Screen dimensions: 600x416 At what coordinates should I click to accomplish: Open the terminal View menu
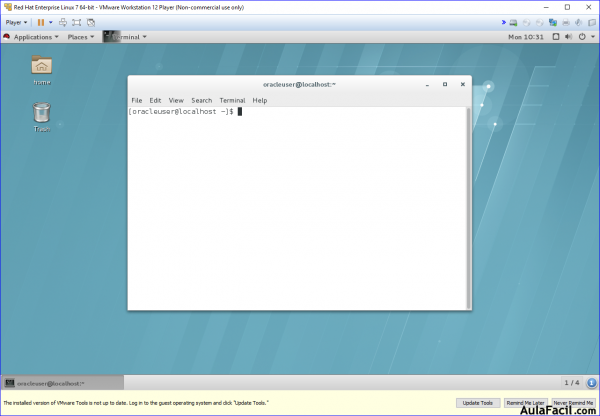[176, 100]
